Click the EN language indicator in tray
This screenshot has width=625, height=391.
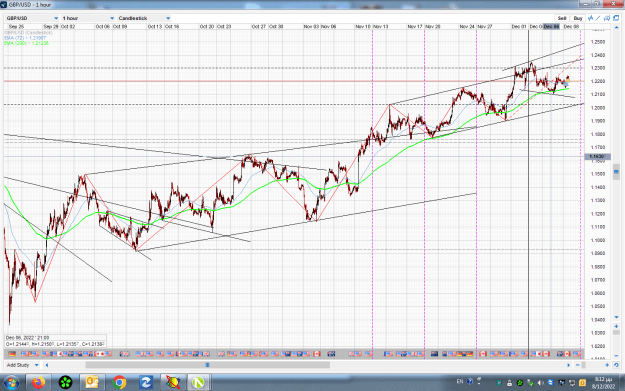(x=460, y=381)
